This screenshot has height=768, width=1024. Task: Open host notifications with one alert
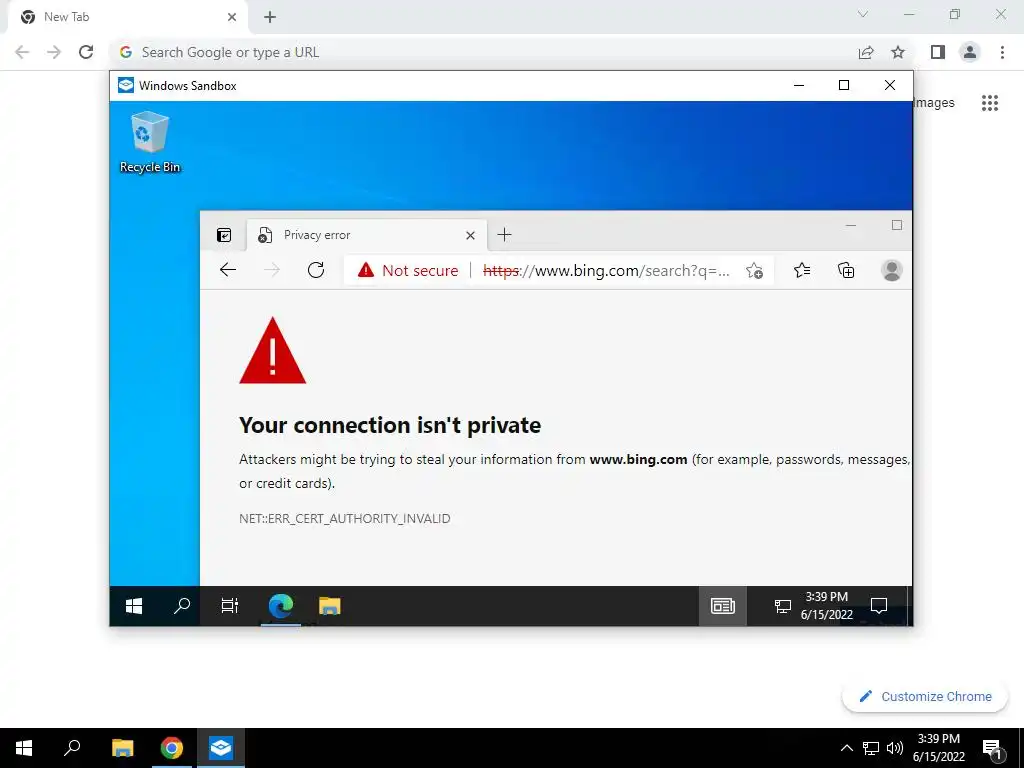992,749
